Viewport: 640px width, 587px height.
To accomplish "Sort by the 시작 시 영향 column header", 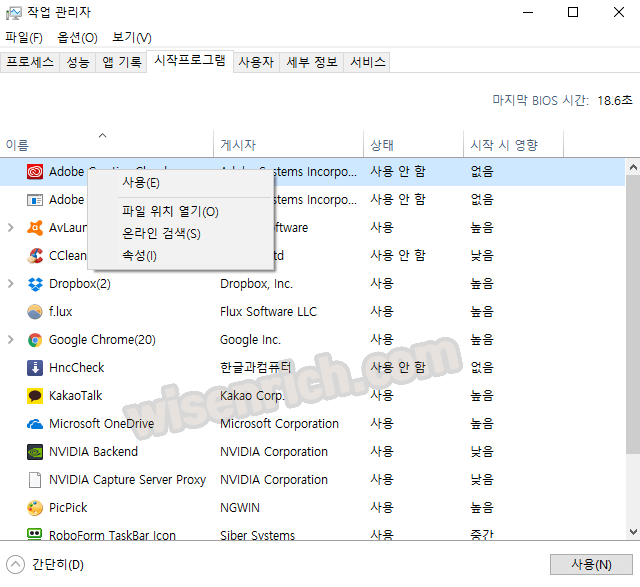I will point(513,144).
